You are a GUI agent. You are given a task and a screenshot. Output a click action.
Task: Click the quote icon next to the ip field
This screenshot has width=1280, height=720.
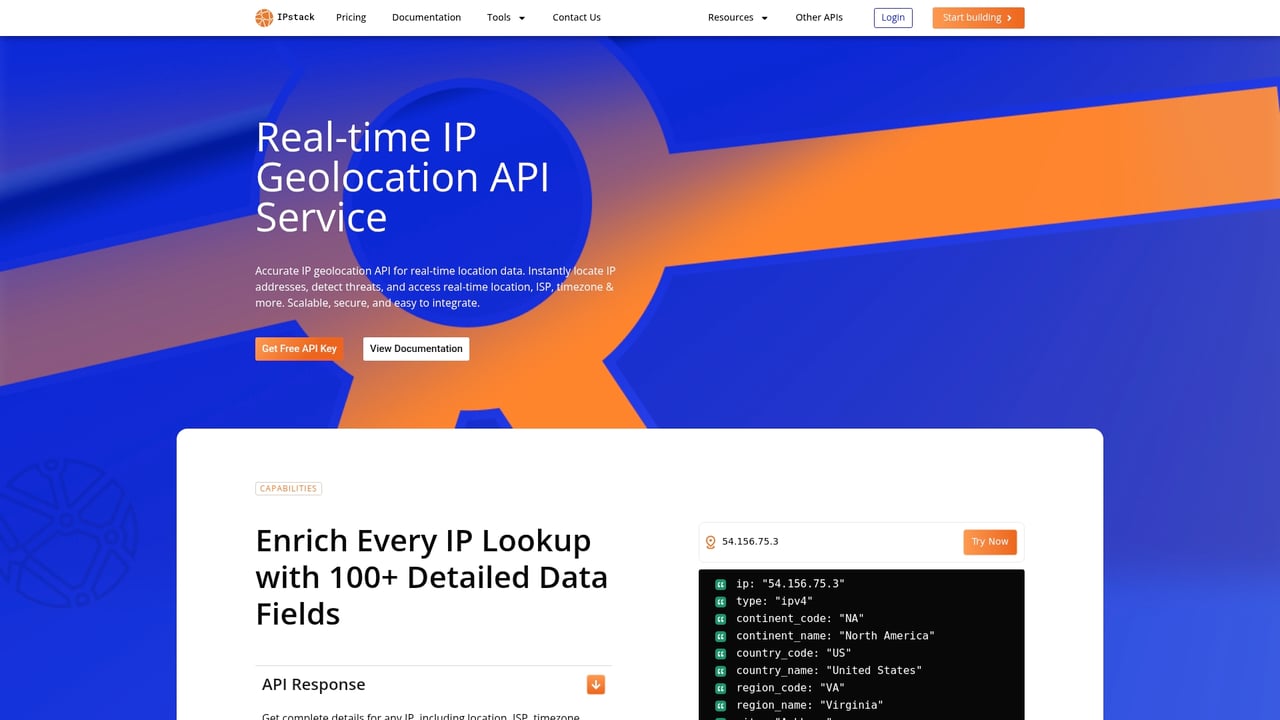tap(720, 583)
